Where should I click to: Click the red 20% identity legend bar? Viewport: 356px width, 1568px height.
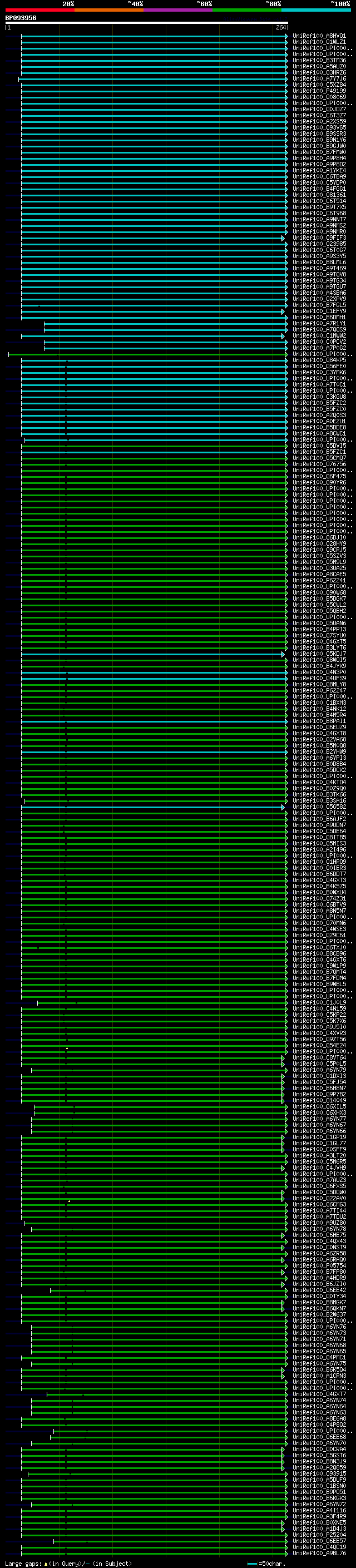click(39, 10)
